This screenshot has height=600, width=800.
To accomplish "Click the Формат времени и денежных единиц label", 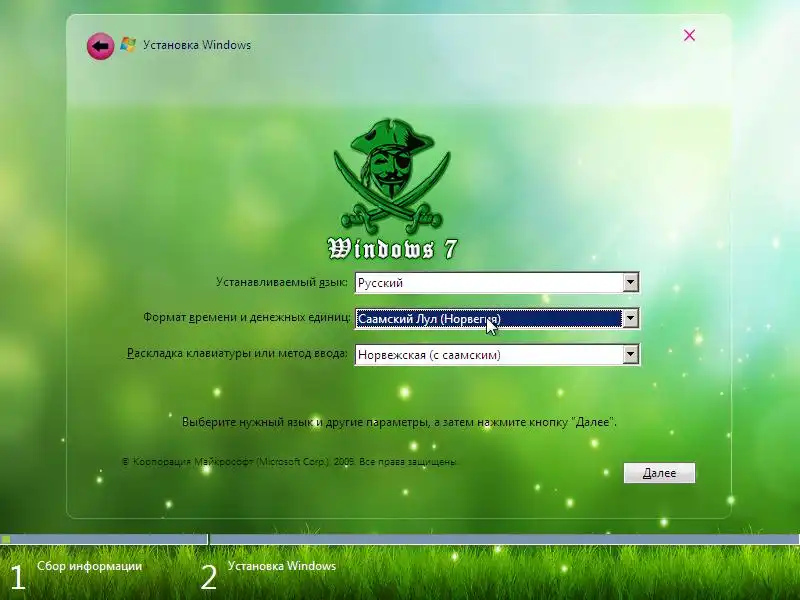I will click(x=246, y=317).
